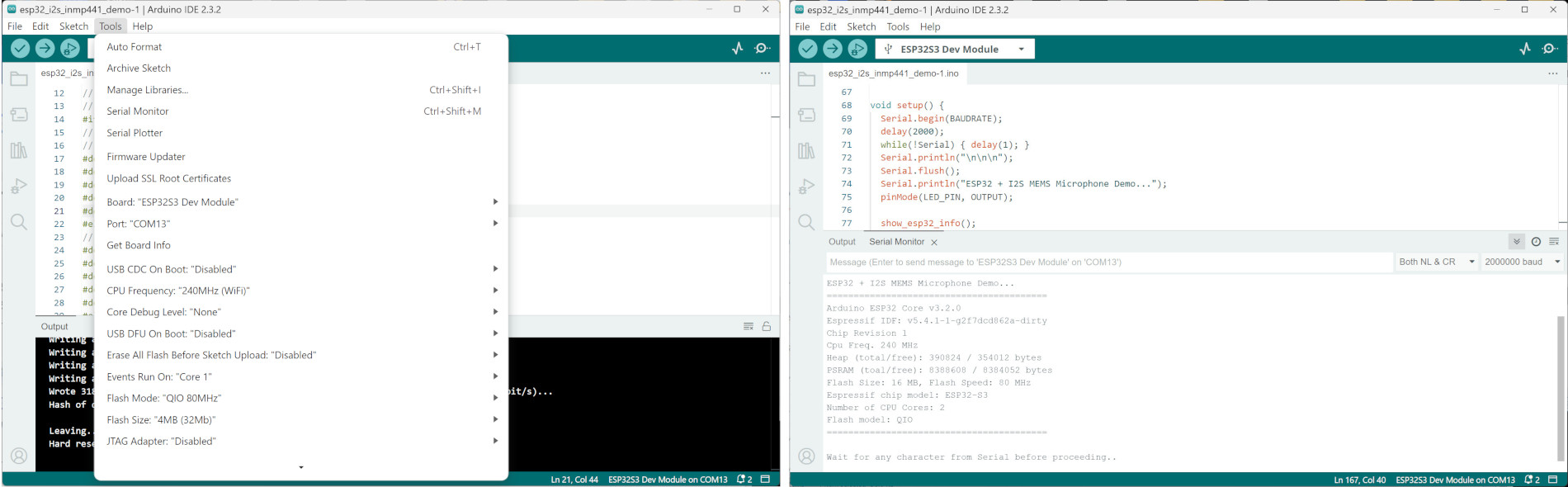The width and height of the screenshot is (1568, 487).
Task: Open Serial Monitor icon in right window toolbar
Action: pyautogui.click(x=1551, y=49)
